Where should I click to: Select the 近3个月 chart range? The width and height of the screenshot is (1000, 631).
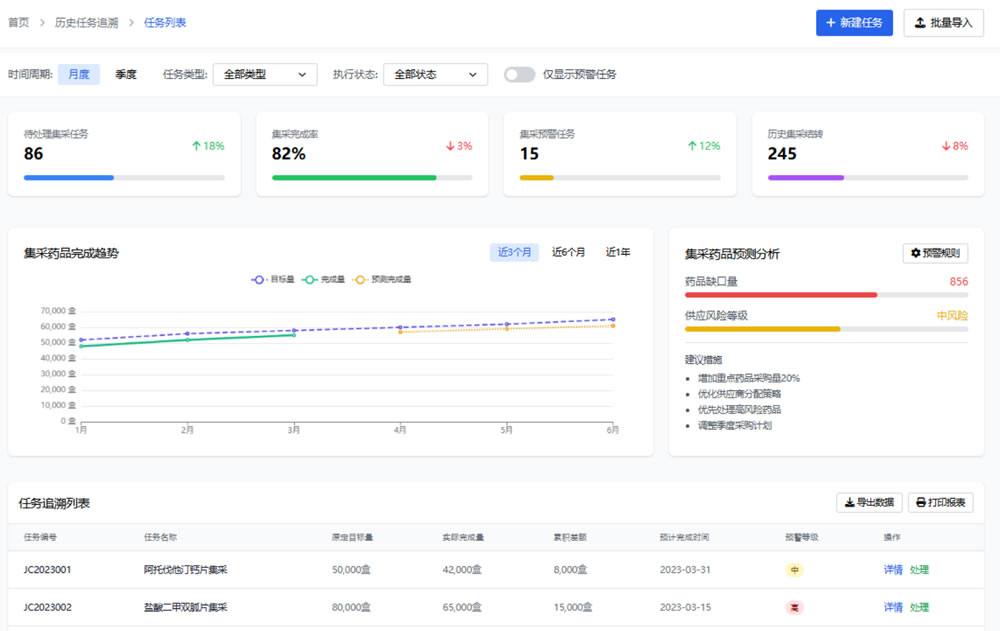coord(514,252)
